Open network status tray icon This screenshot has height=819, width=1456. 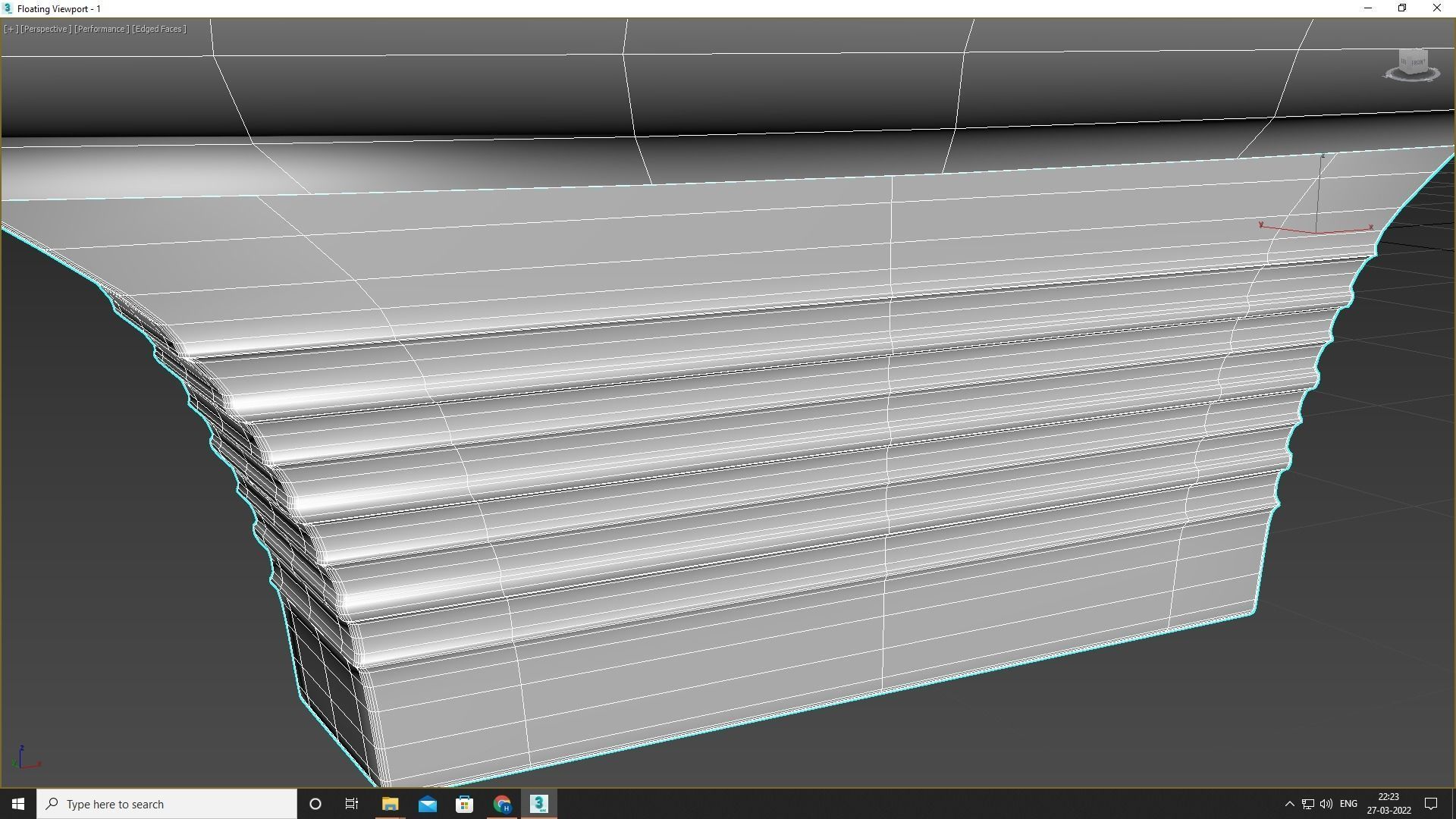coord(1308,804)
